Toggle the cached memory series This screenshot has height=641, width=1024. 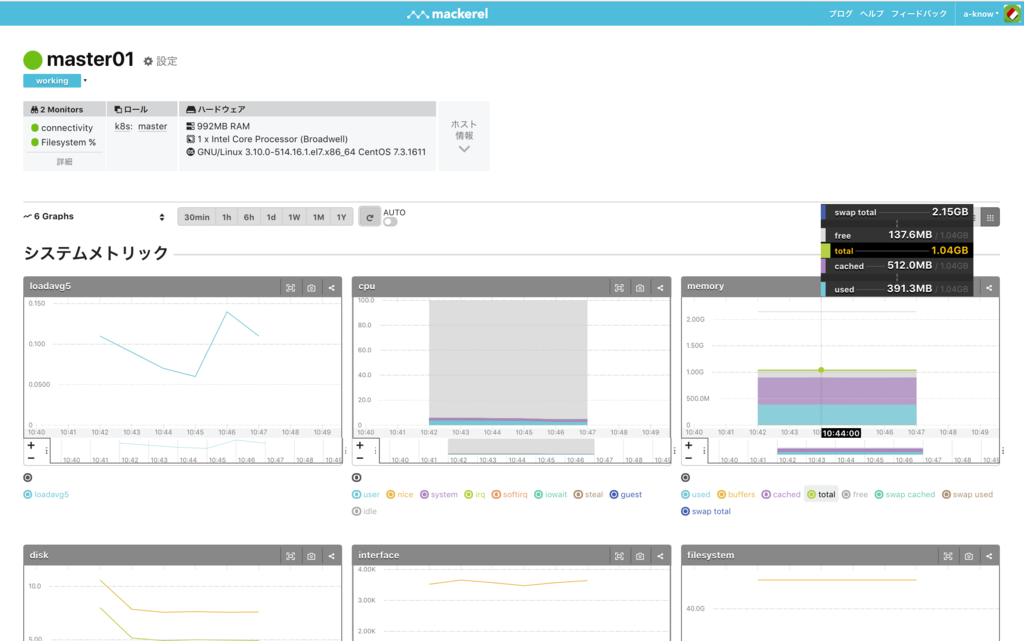(x=781, y=494)
